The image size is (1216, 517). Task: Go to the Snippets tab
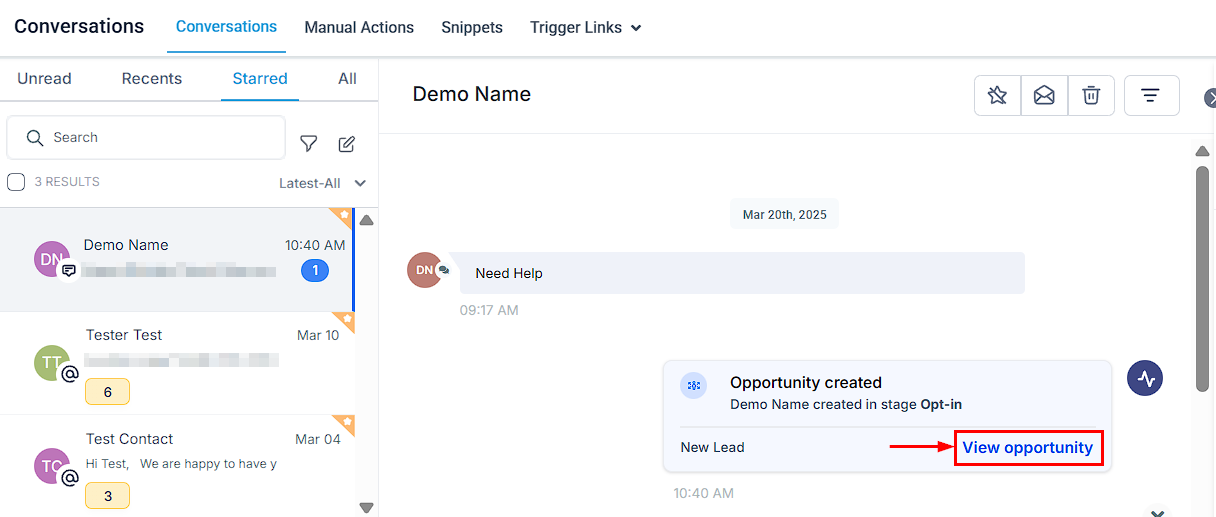click(472, 28)
